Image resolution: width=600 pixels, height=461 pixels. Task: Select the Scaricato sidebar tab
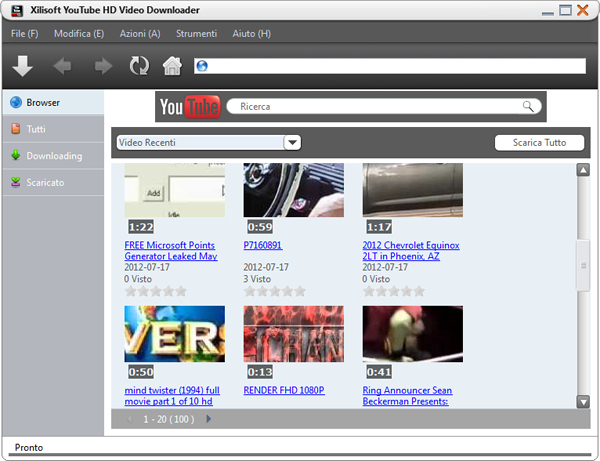coord(53,182)
